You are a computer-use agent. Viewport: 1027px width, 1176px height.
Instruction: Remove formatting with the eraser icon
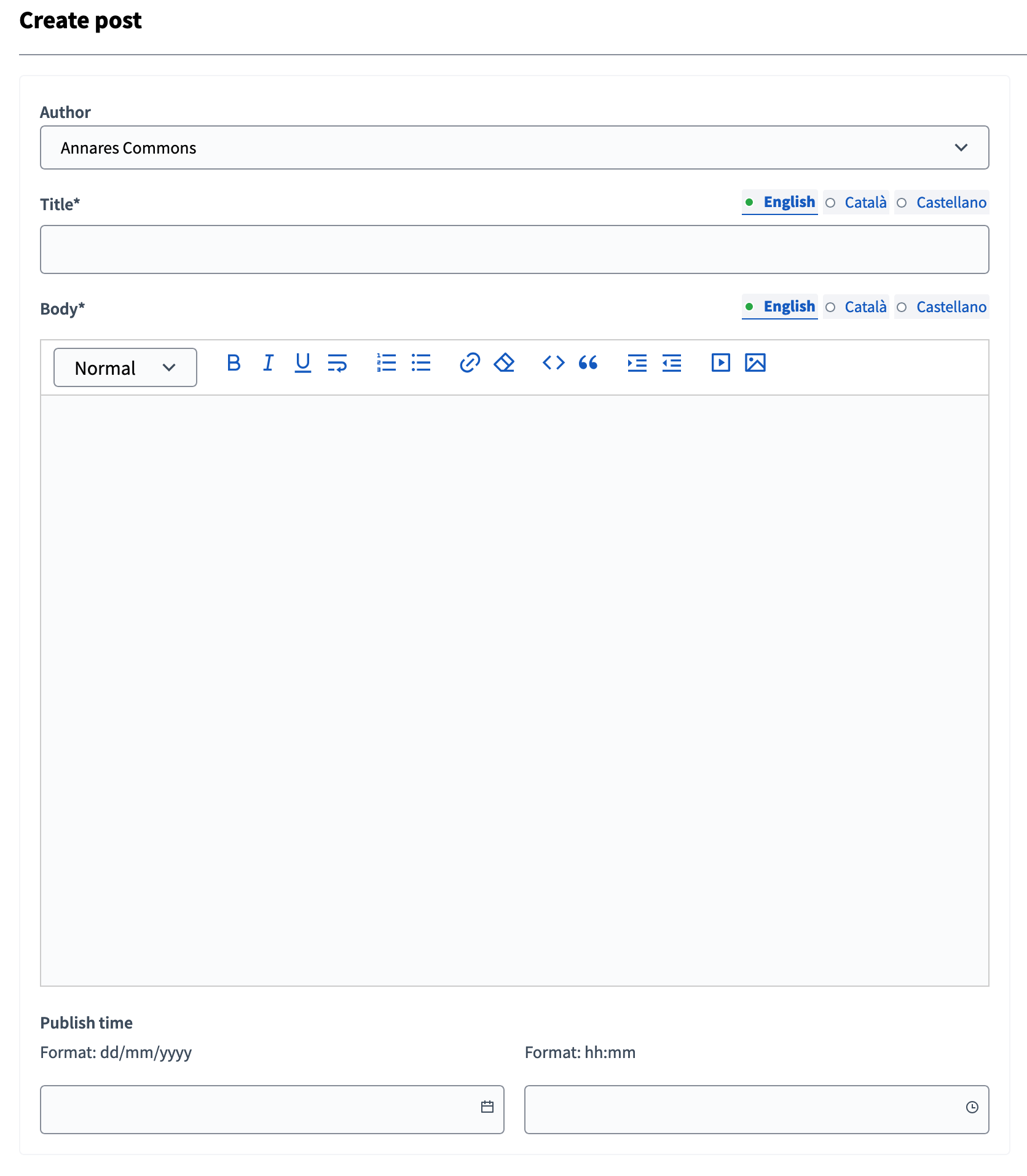[503, 363]
